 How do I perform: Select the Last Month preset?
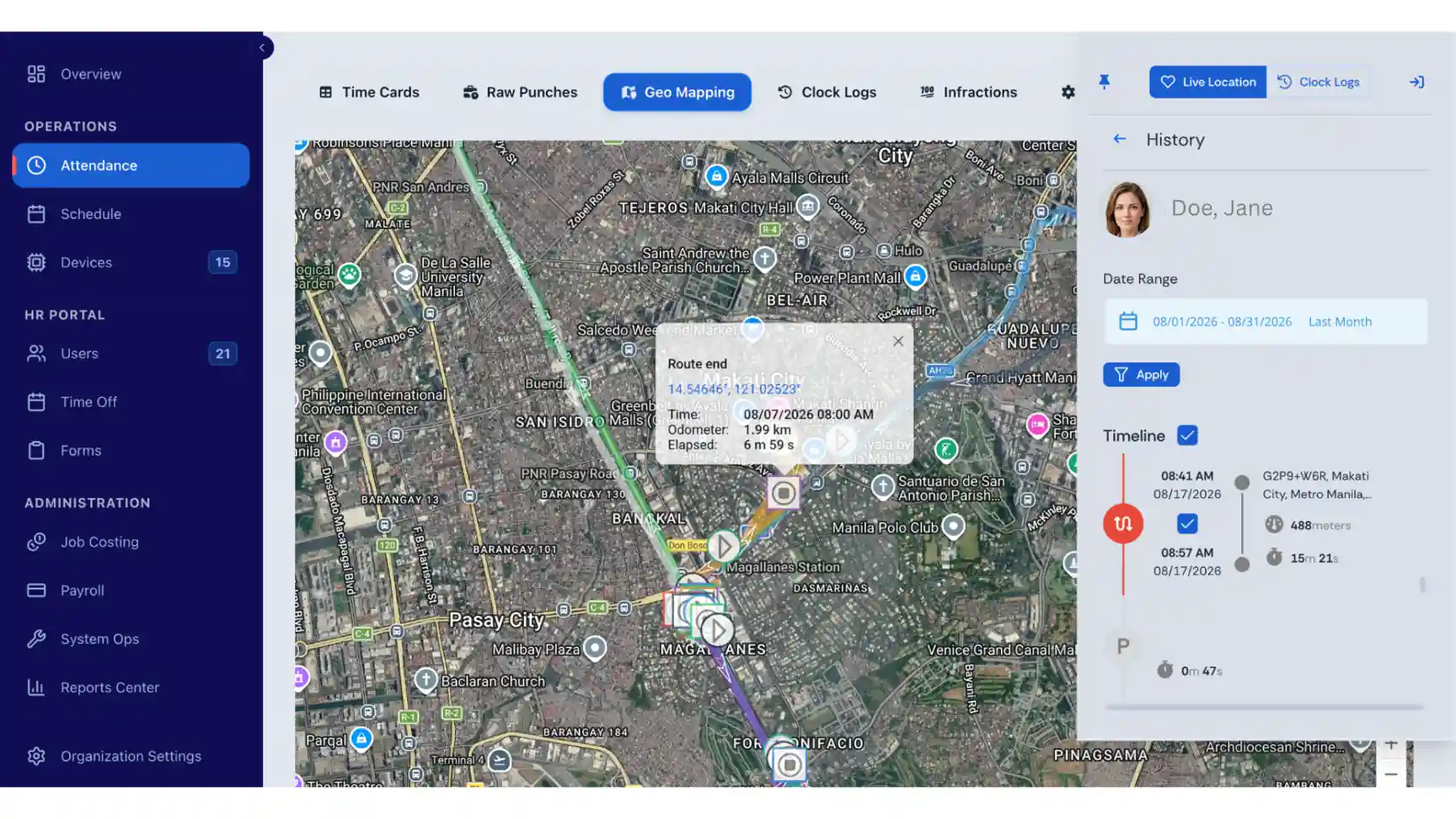pos(1340,321)
